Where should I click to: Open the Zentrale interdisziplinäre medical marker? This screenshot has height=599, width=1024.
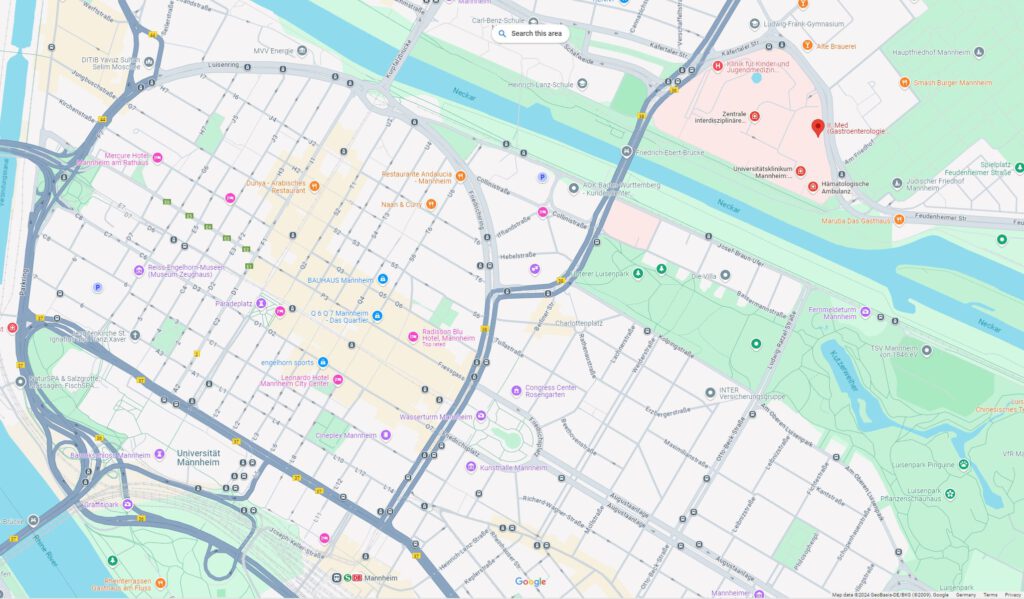pos(754,116)
